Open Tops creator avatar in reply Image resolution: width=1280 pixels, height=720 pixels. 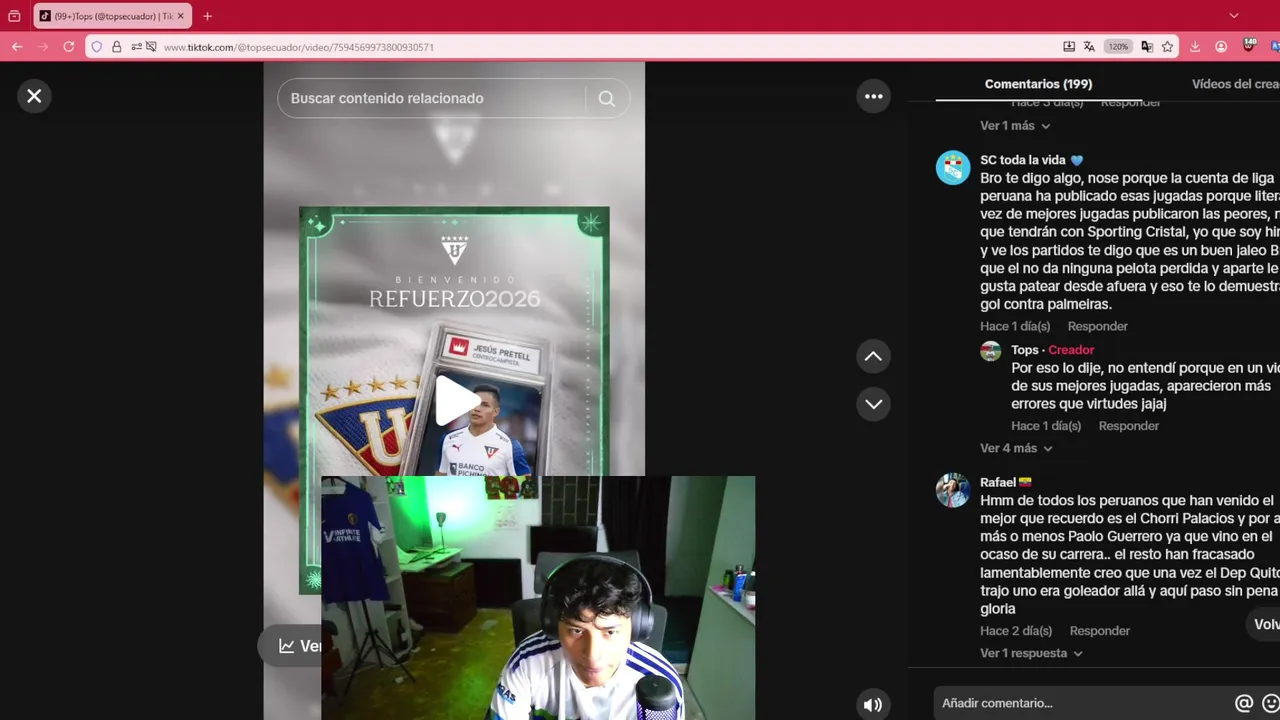pyautogui.click(x=991, y=351)
